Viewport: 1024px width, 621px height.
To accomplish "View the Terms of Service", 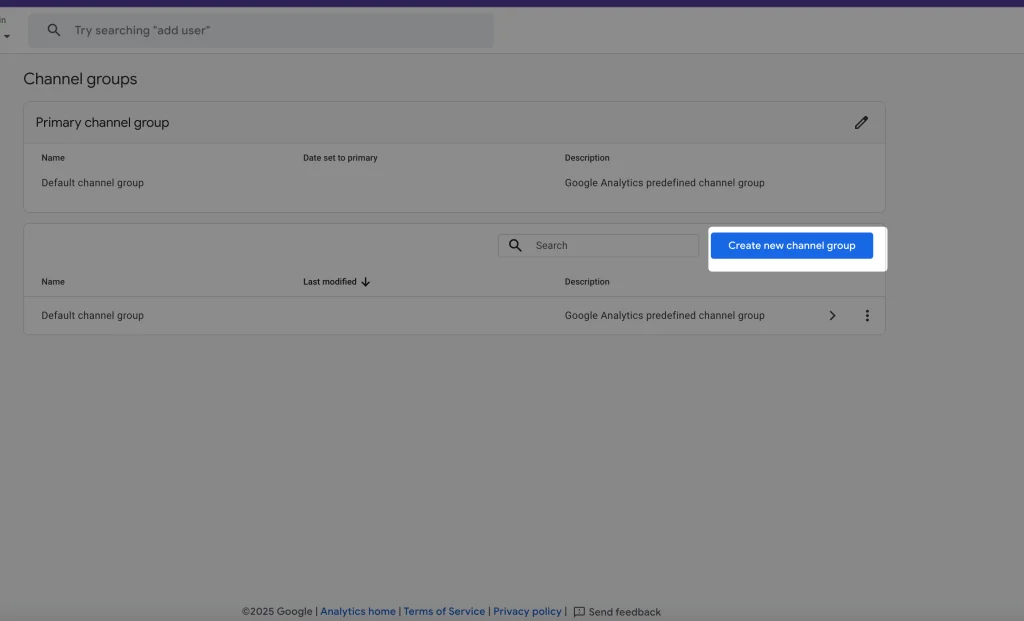I will pyautogui.click(x=444, y=611).
